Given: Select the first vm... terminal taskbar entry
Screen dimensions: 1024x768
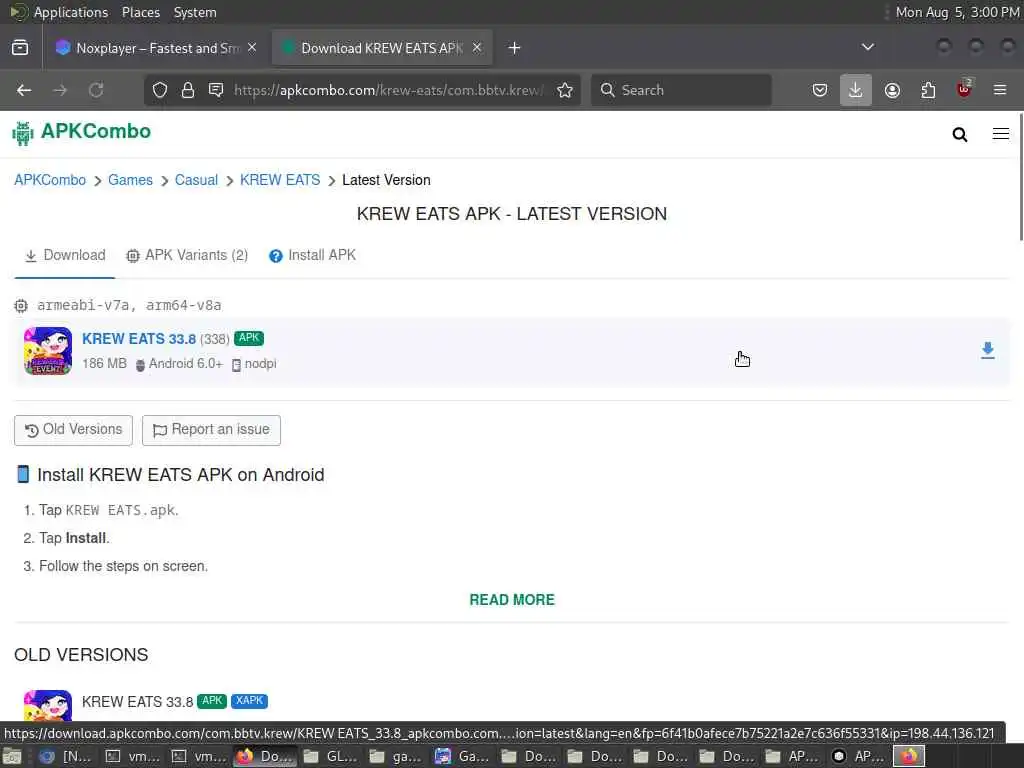Looking at the screenshot, I should (x=133, y=757).
